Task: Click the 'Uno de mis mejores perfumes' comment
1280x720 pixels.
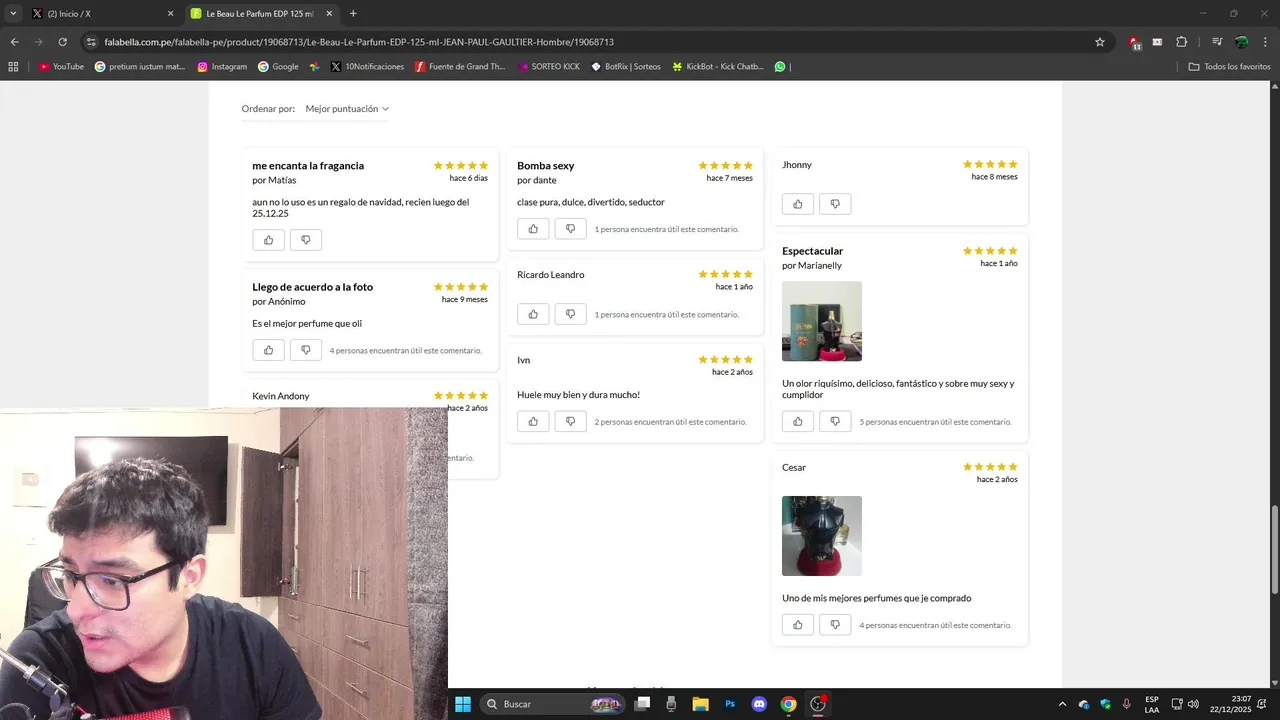Action: pos(877,598)
